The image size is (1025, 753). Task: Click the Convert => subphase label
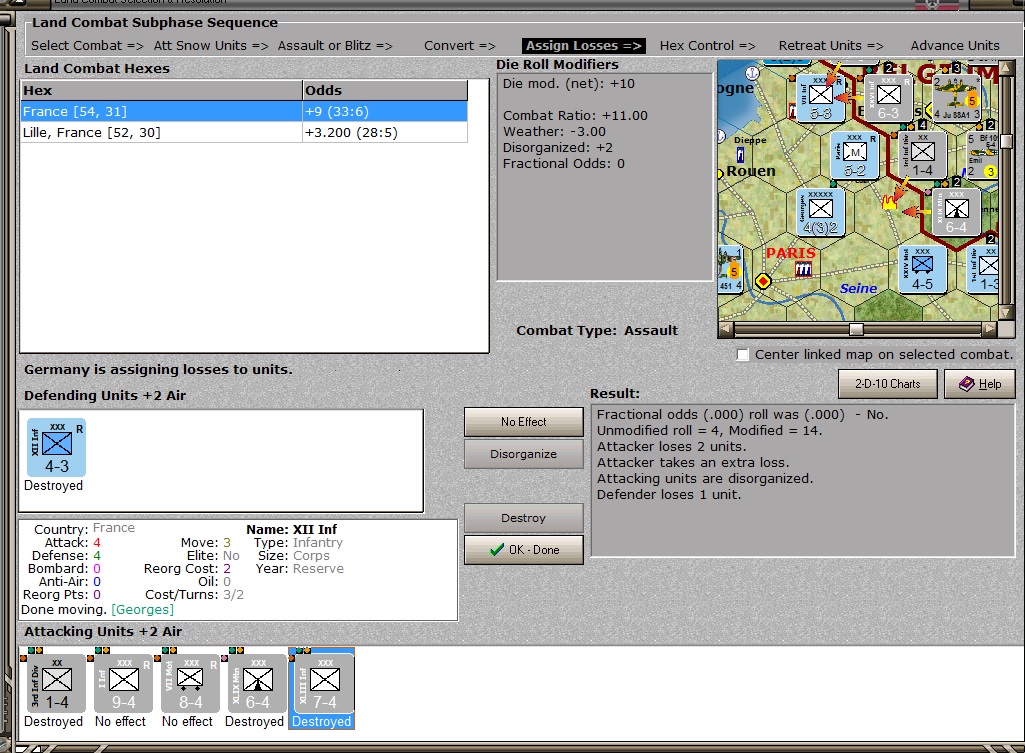click(x=460, y=46)
